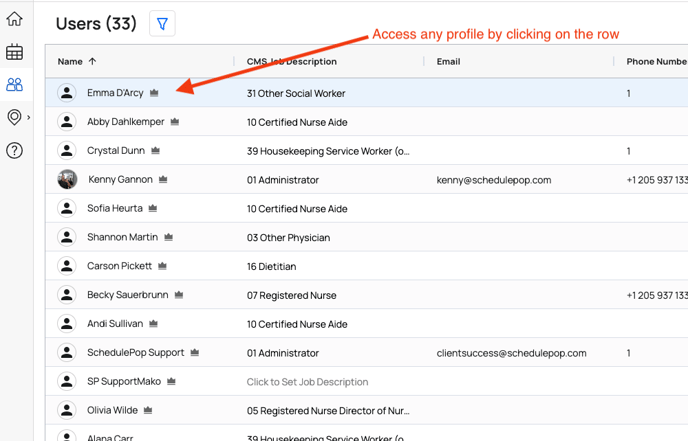The image size is (688, 441).
Task: Click crown icon beside Andi Sullivan
Action: coord(153,324)
